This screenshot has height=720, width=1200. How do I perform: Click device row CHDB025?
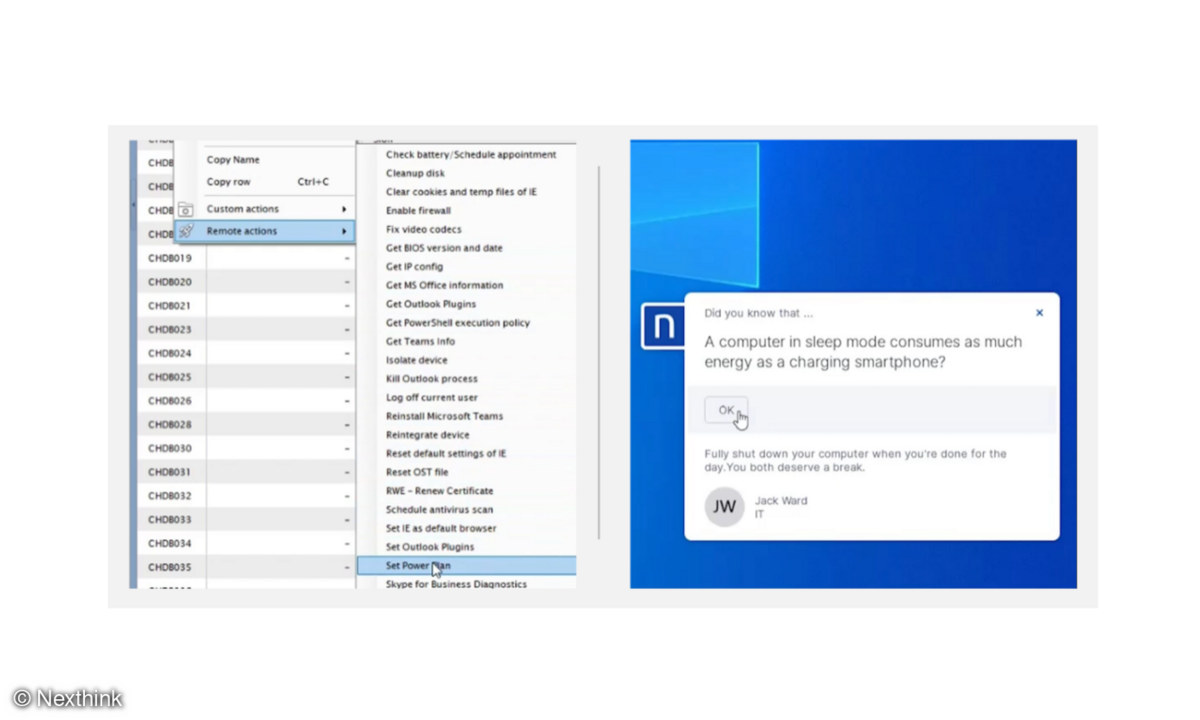click(x=245, y=377)
